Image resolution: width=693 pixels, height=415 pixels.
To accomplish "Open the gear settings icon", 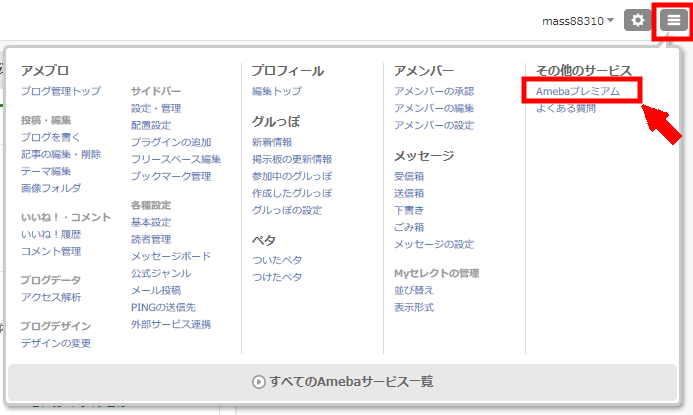I will pyautogui.click(x=637, y=20).
